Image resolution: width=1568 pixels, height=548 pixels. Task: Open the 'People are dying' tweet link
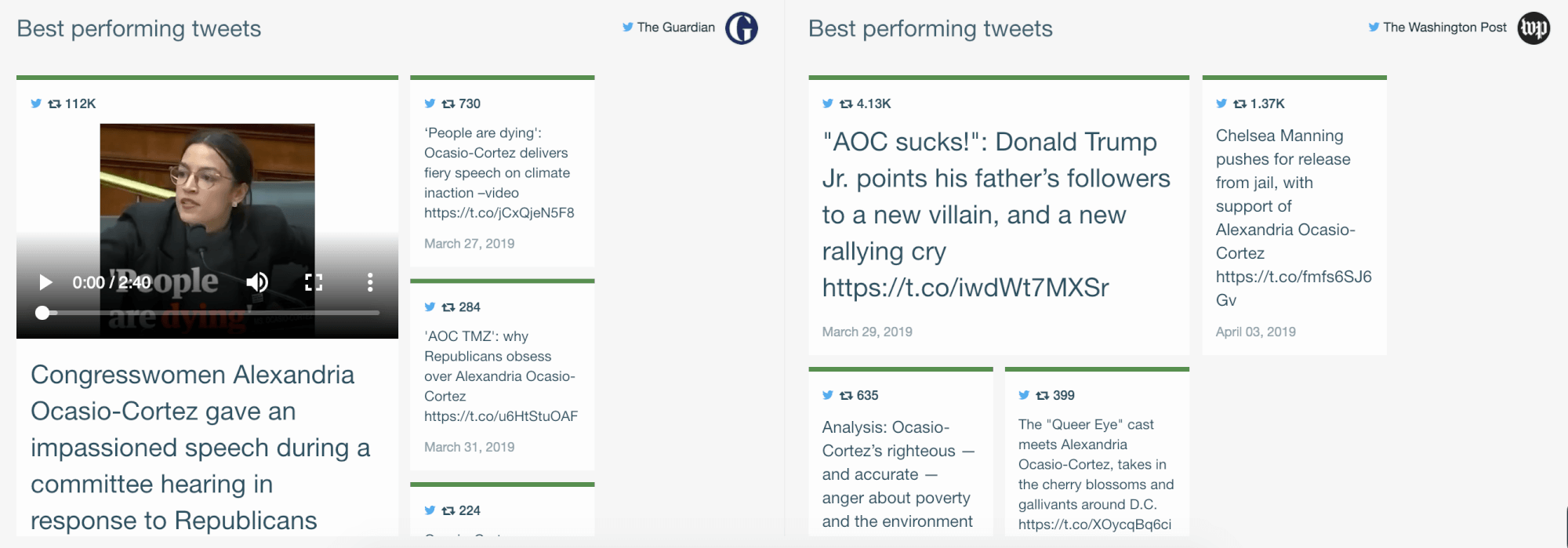tap(499, 212)
